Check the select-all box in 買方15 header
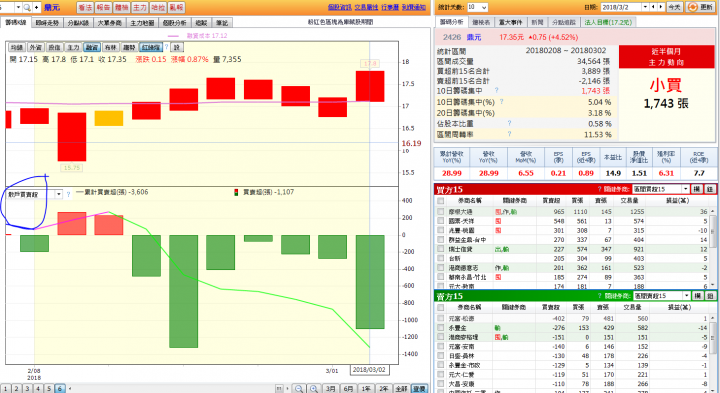The width and height of the screenshot is (720, 393). [x=441, y=201]
